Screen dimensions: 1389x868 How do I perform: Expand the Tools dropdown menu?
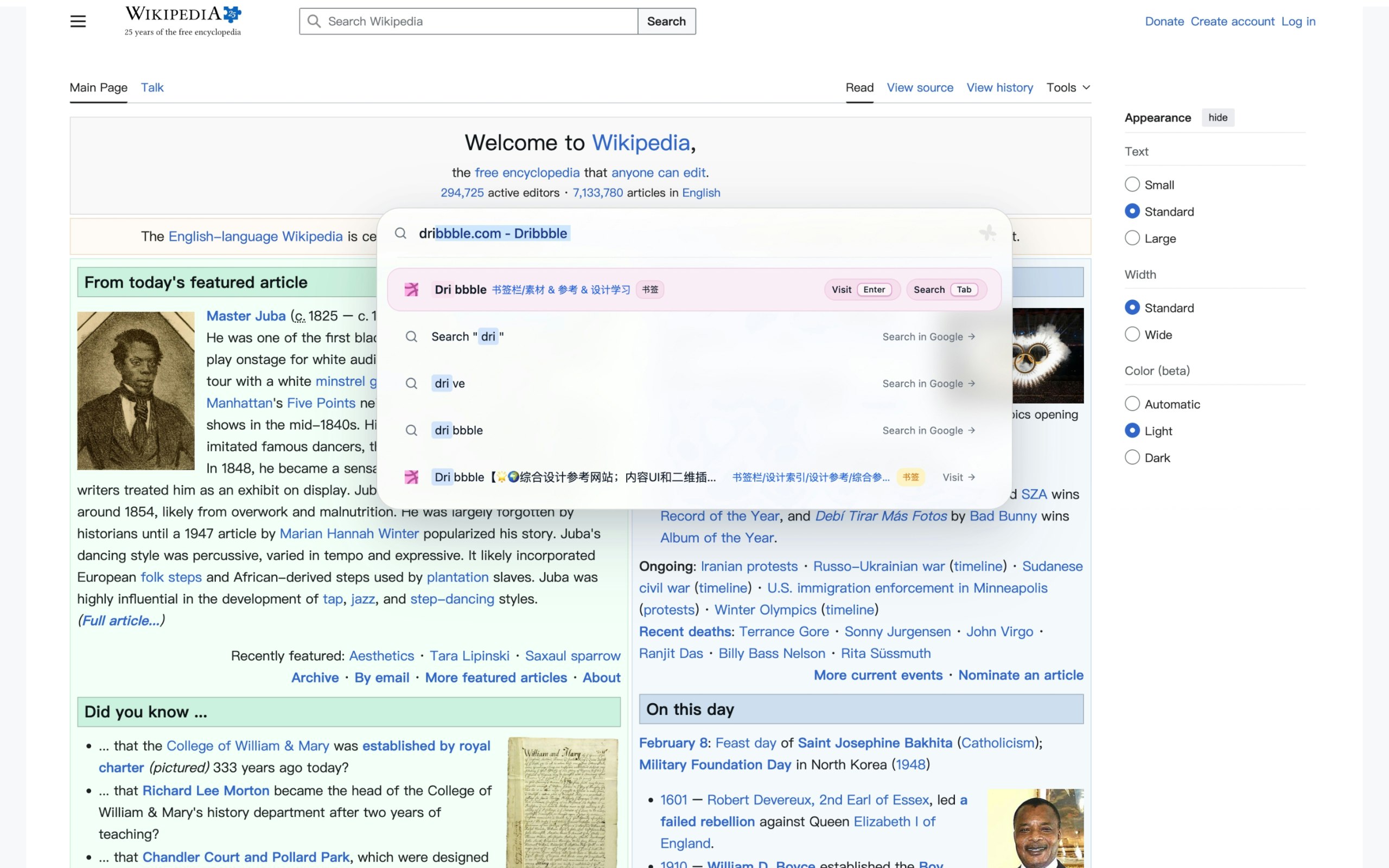tap(1068, 88)
